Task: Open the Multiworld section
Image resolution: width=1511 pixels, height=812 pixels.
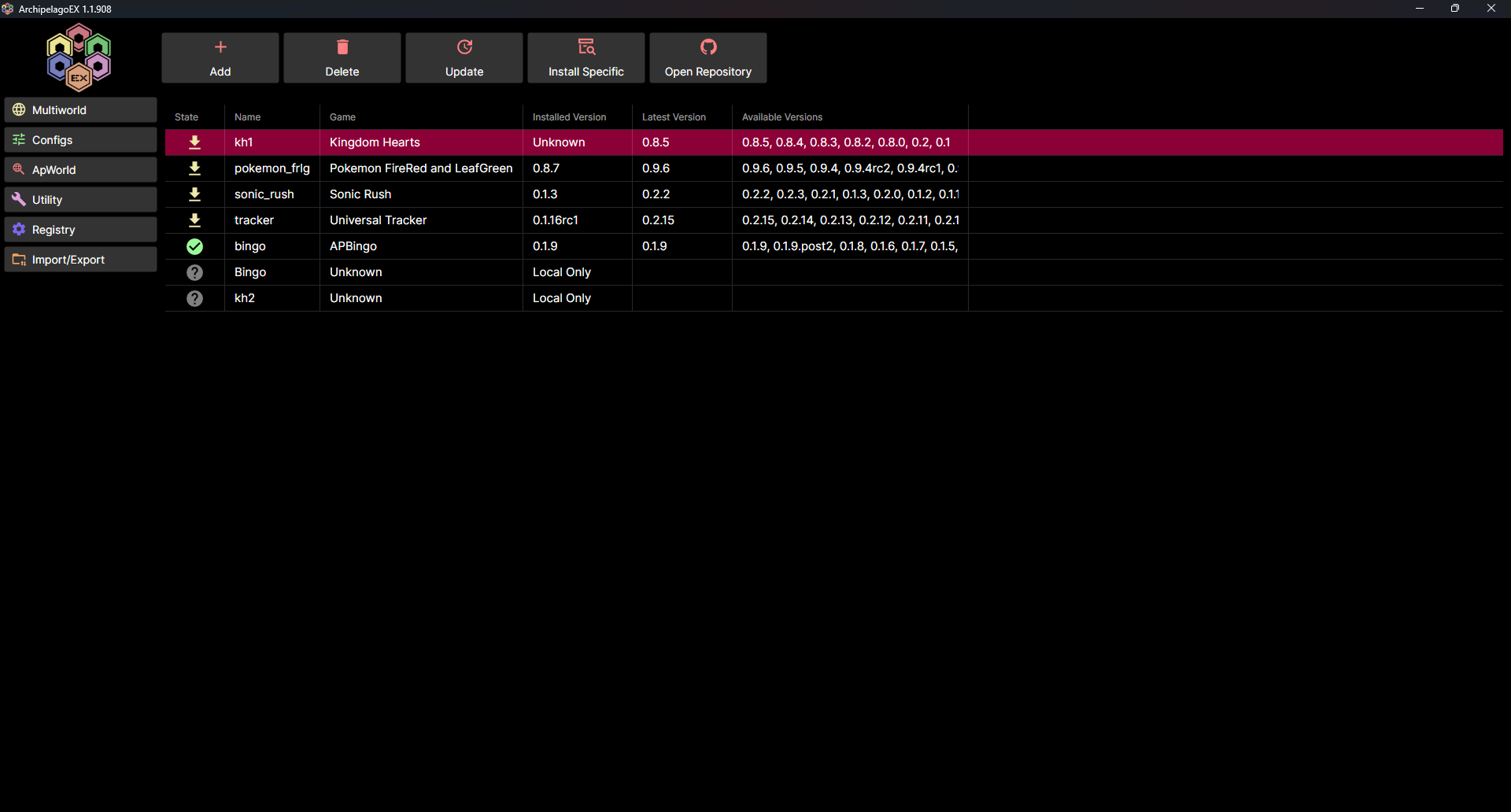Action: pyautogui.click(x=80, y=110)
